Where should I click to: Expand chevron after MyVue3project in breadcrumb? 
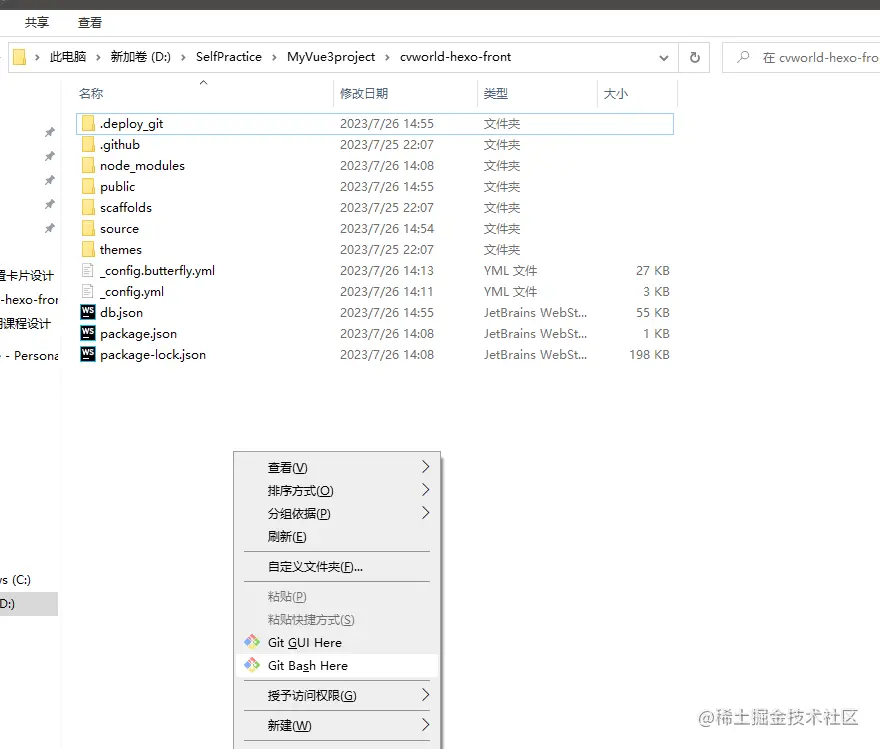387,57
